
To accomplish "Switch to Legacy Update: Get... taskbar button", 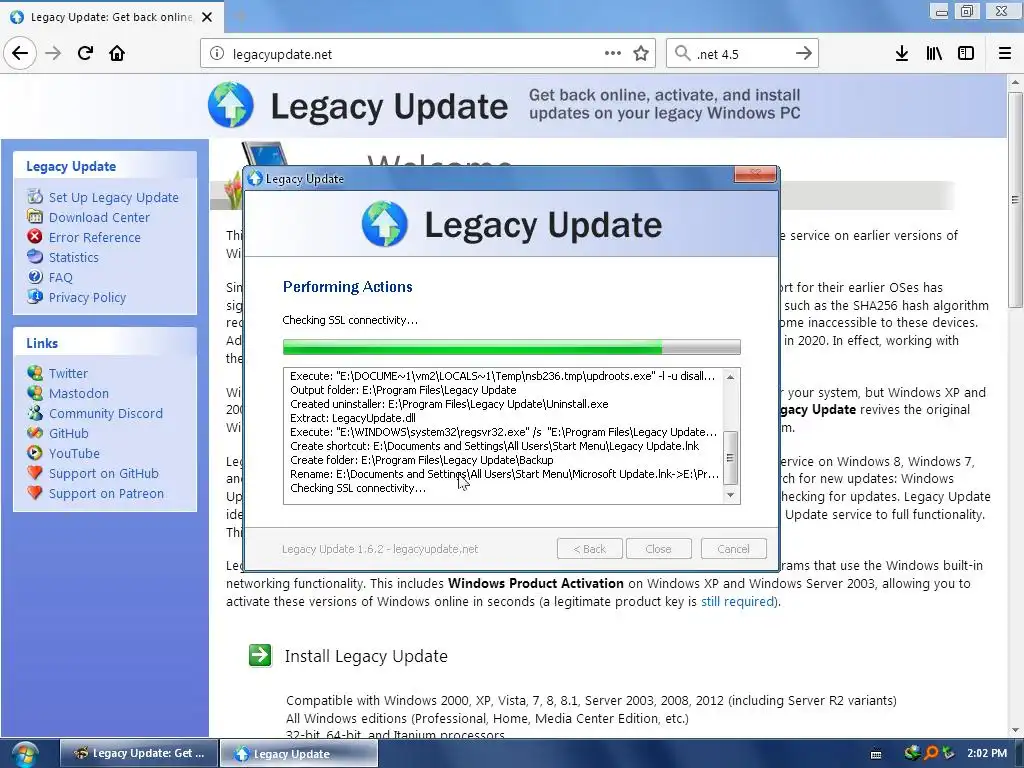I will click(x=139, y=753).
